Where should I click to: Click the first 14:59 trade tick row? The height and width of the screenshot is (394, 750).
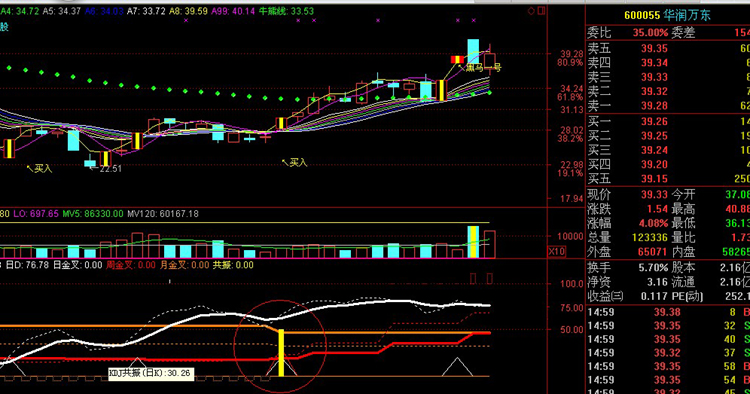coord(668,312)
